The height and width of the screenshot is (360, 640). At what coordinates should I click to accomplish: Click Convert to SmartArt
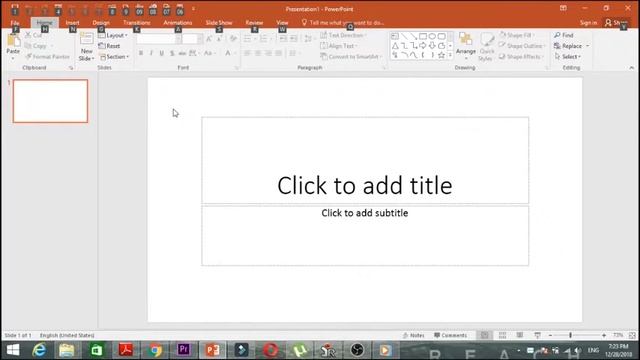(x=350, y=57)
